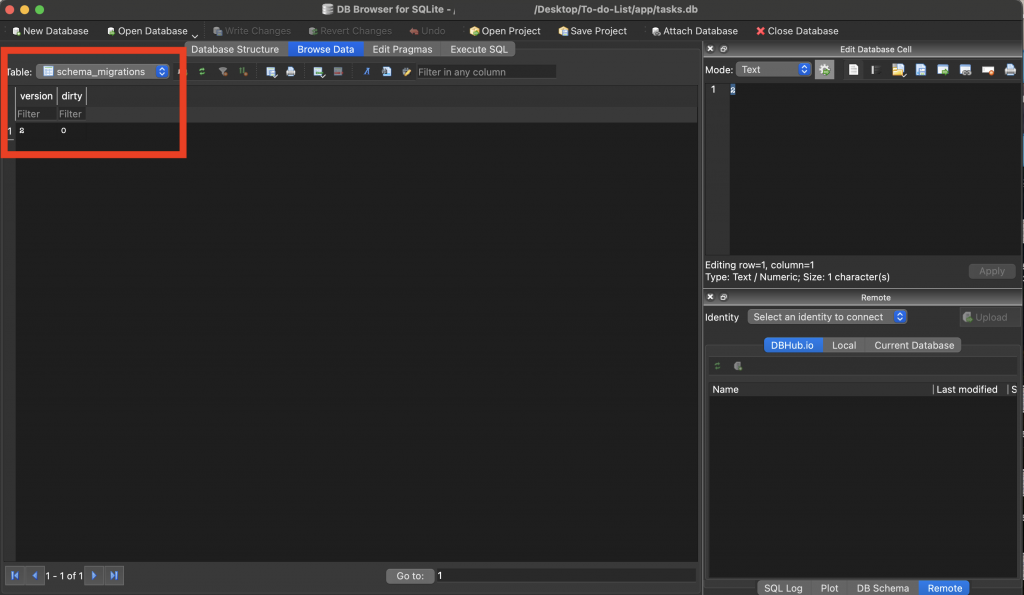This screenshot has height=595, width=1024.
Task: Click the dirty column header
Action: pyautogui.click(x=71, y=96)
